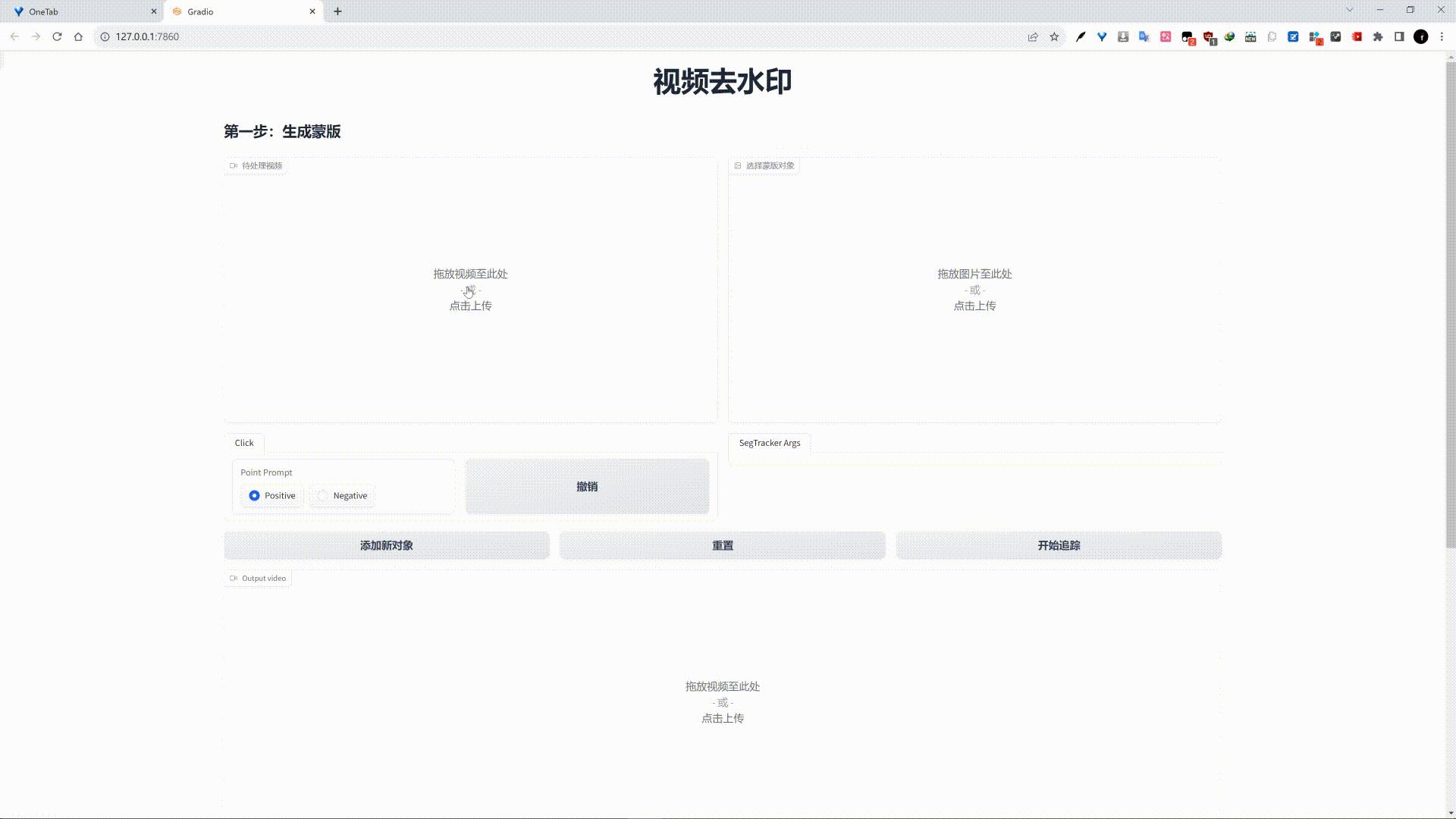Viewport: 1456px width, 819px height.
Task: Select the Click tab
Action: point(243,443)
